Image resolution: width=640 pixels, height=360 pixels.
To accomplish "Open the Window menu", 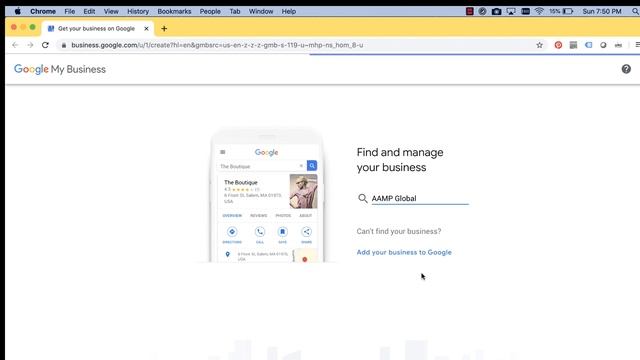I will pos(261,11).
